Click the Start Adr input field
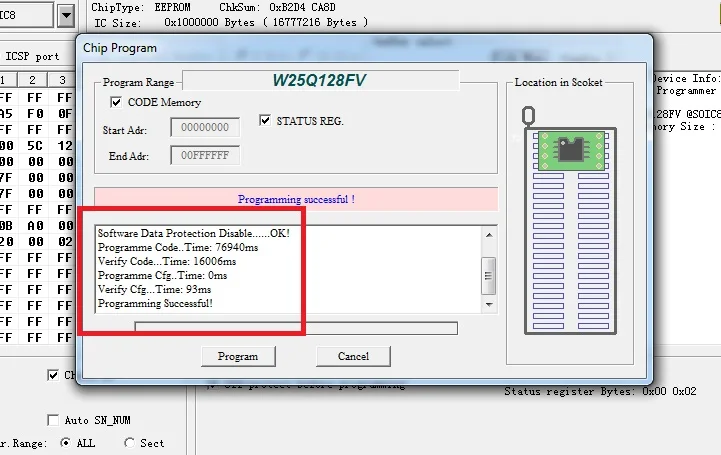The height and width of the screenshot is (455, 721). (x=205, y=127)
